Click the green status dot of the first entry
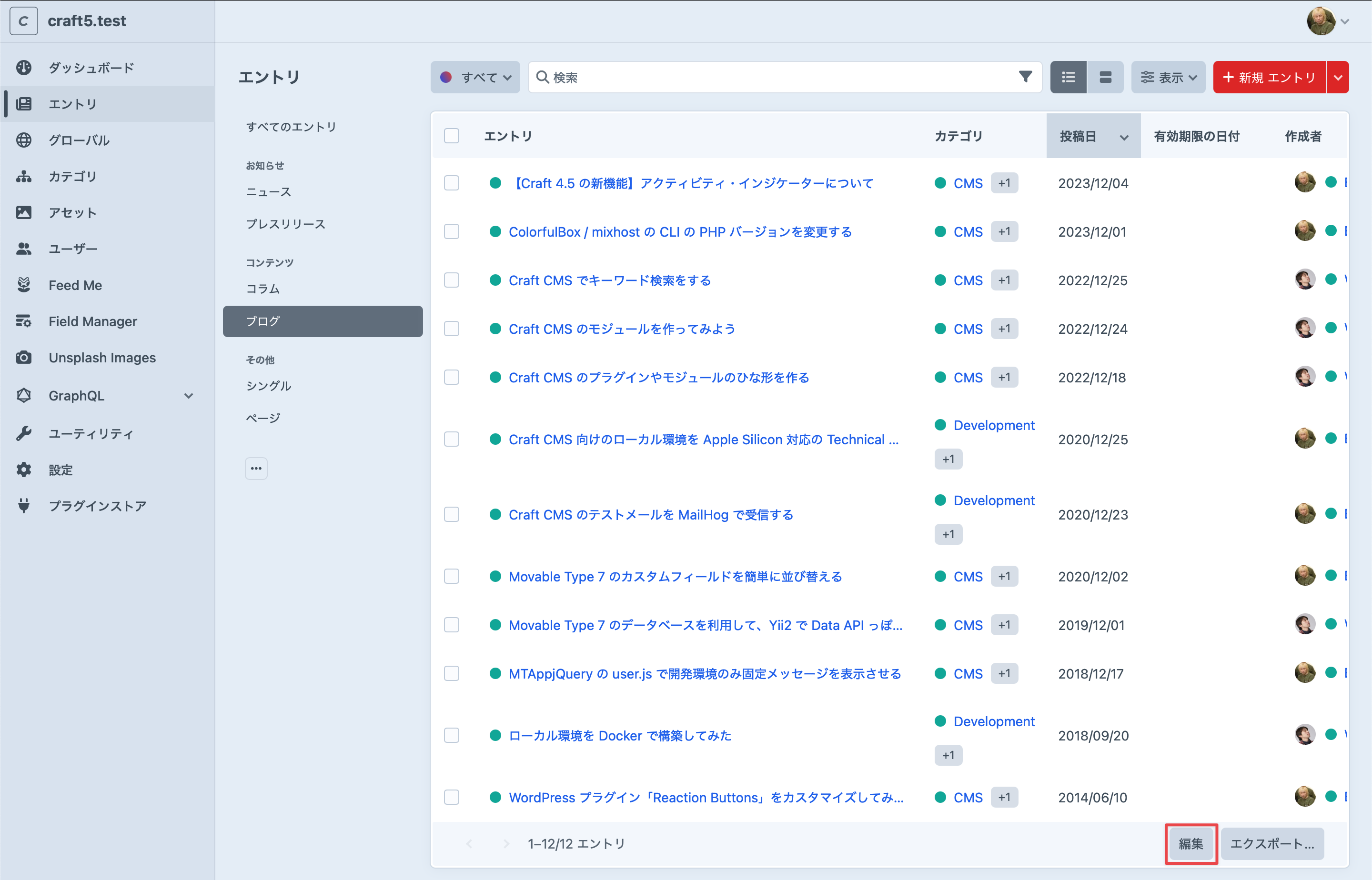The height and width of the screenshot is (880, 1372). pos(495,183)
